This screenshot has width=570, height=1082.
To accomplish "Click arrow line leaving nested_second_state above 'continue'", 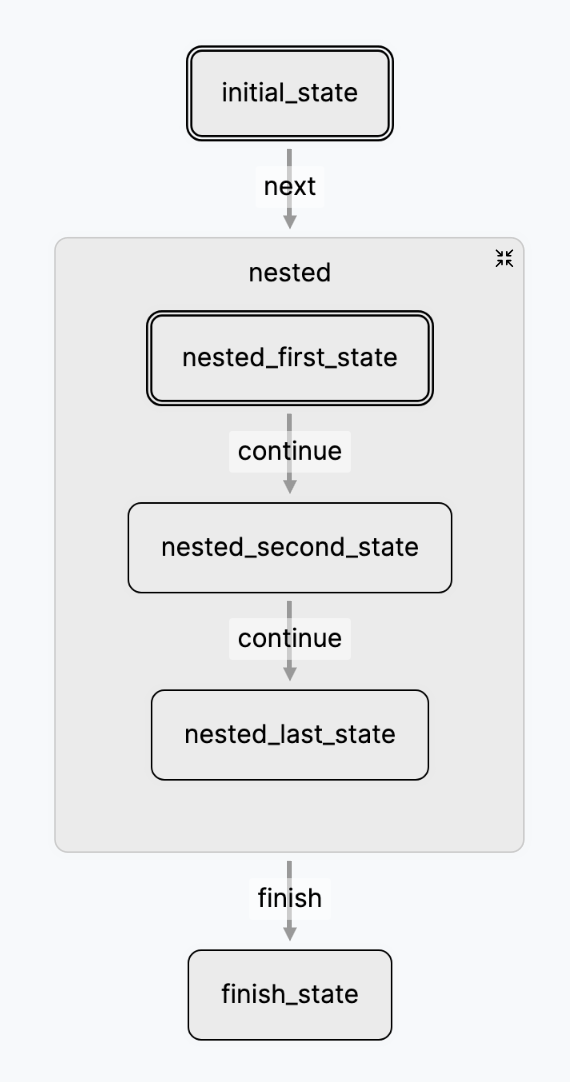I will (289, 609).
